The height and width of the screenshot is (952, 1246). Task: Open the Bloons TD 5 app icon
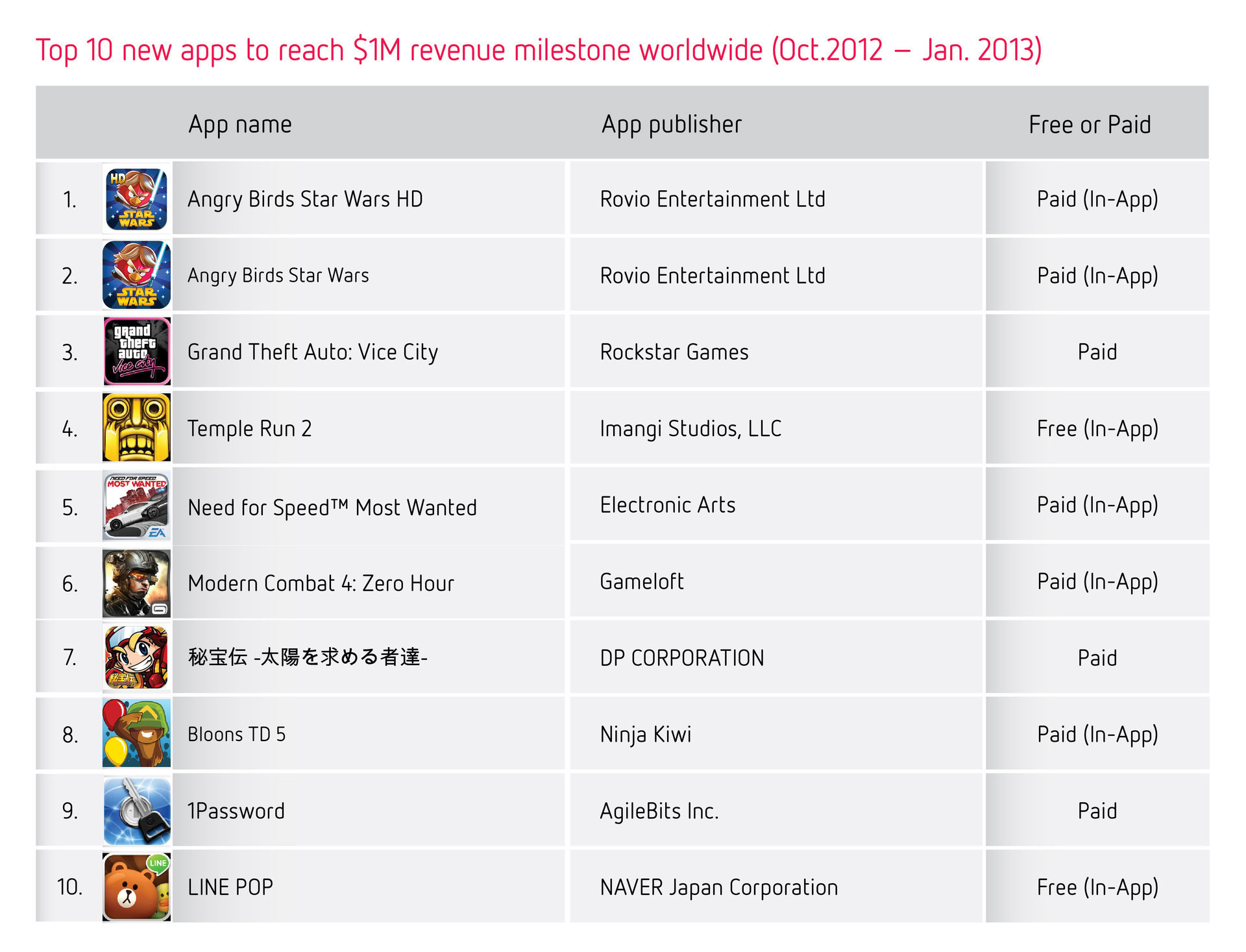click(136, 733)
